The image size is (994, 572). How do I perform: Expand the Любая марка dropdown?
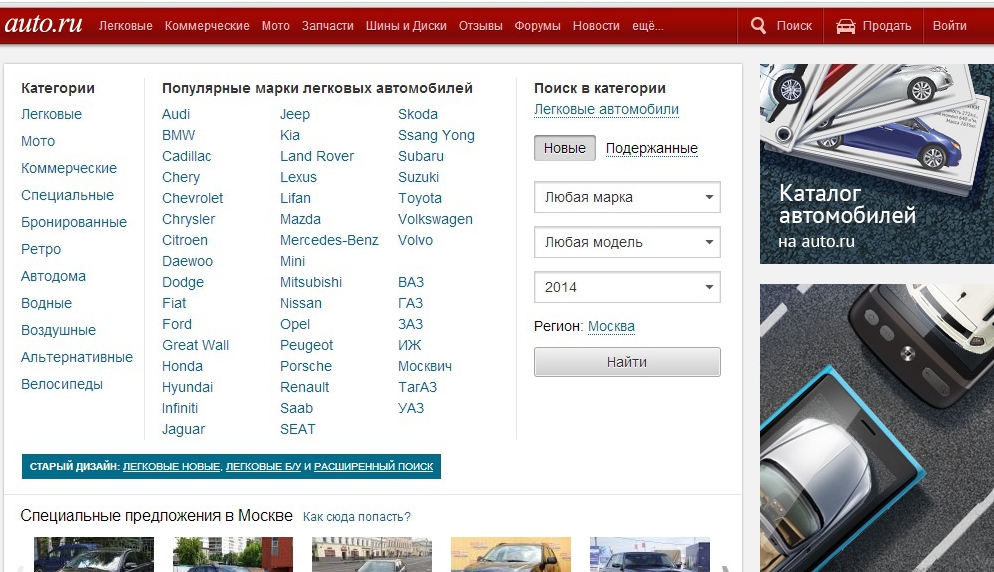click(x=627, y=198)
